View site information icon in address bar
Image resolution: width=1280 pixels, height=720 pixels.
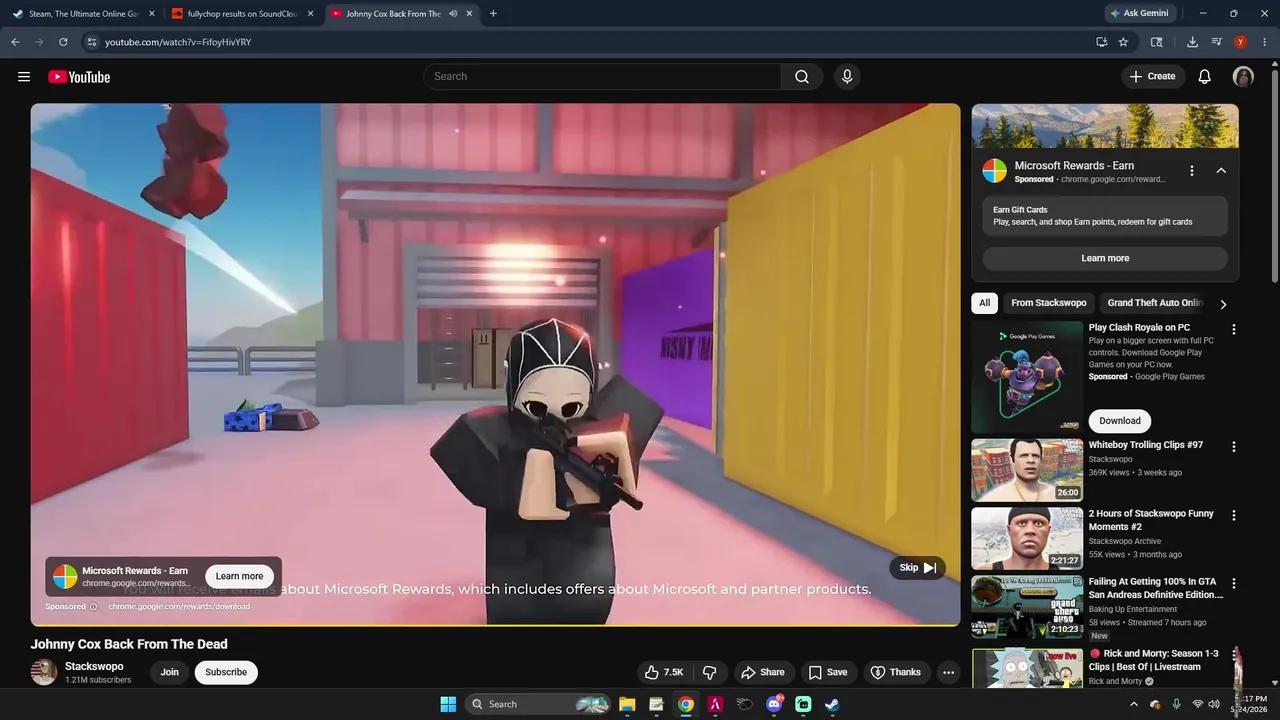coord(91,42)
